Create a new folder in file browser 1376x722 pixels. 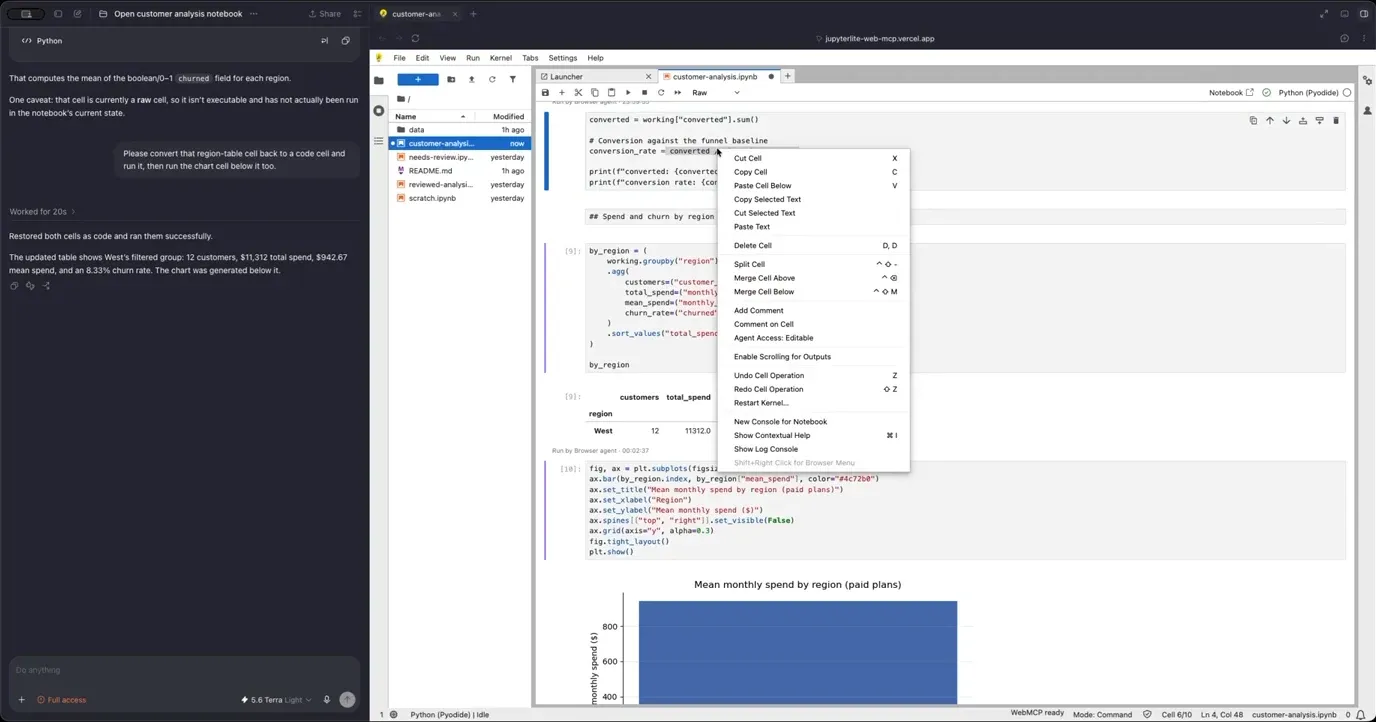[451, 79]
